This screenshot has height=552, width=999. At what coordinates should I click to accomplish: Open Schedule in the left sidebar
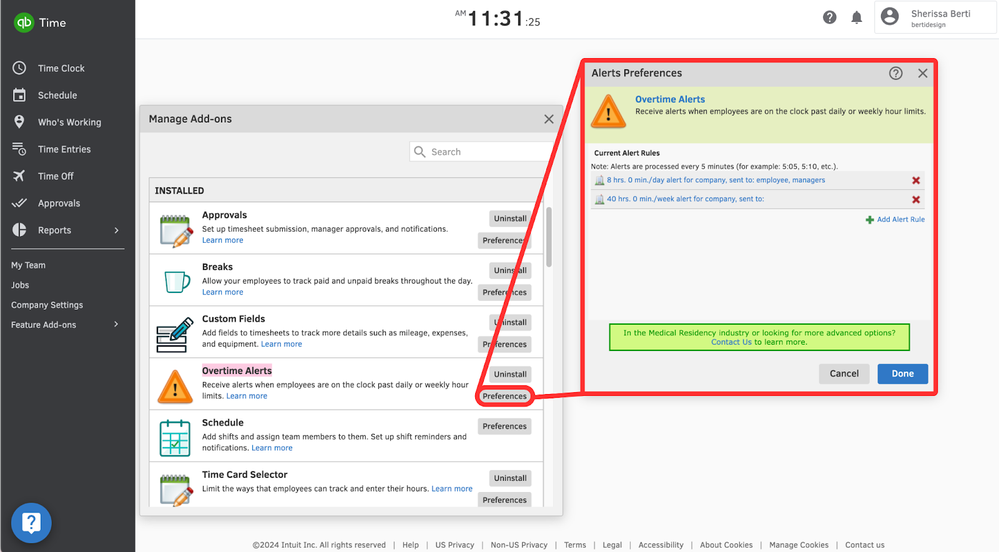pyautogui.click(x=57, y=95)
